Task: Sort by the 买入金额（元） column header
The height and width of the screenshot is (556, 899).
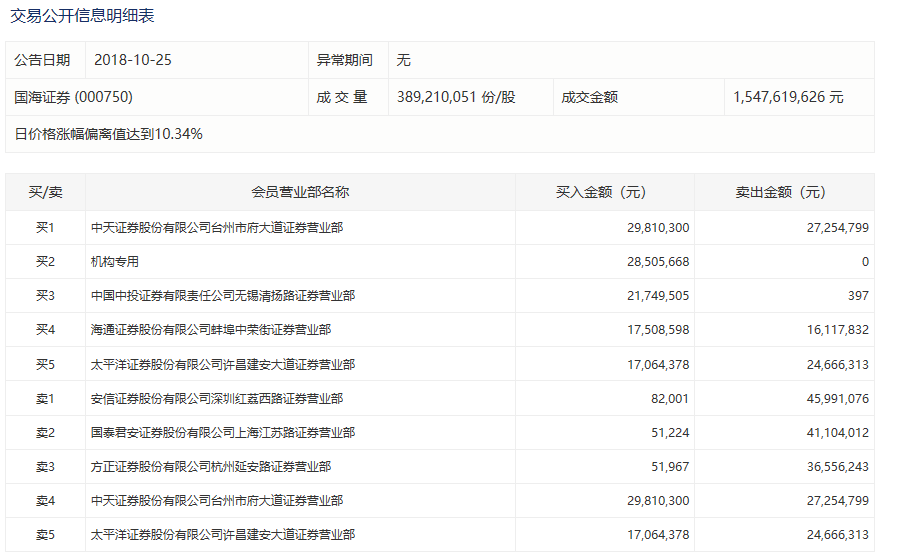Action: (x=604, y=192)
